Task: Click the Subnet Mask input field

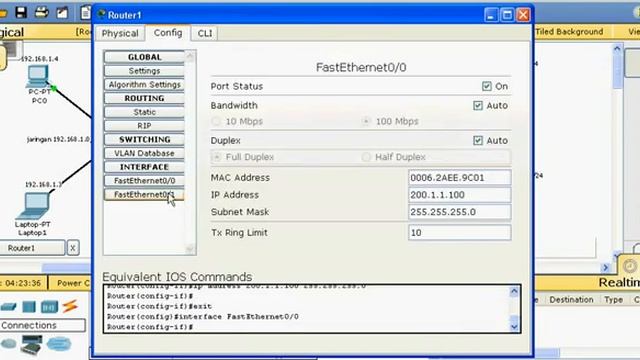Action: tap(460, 212)
